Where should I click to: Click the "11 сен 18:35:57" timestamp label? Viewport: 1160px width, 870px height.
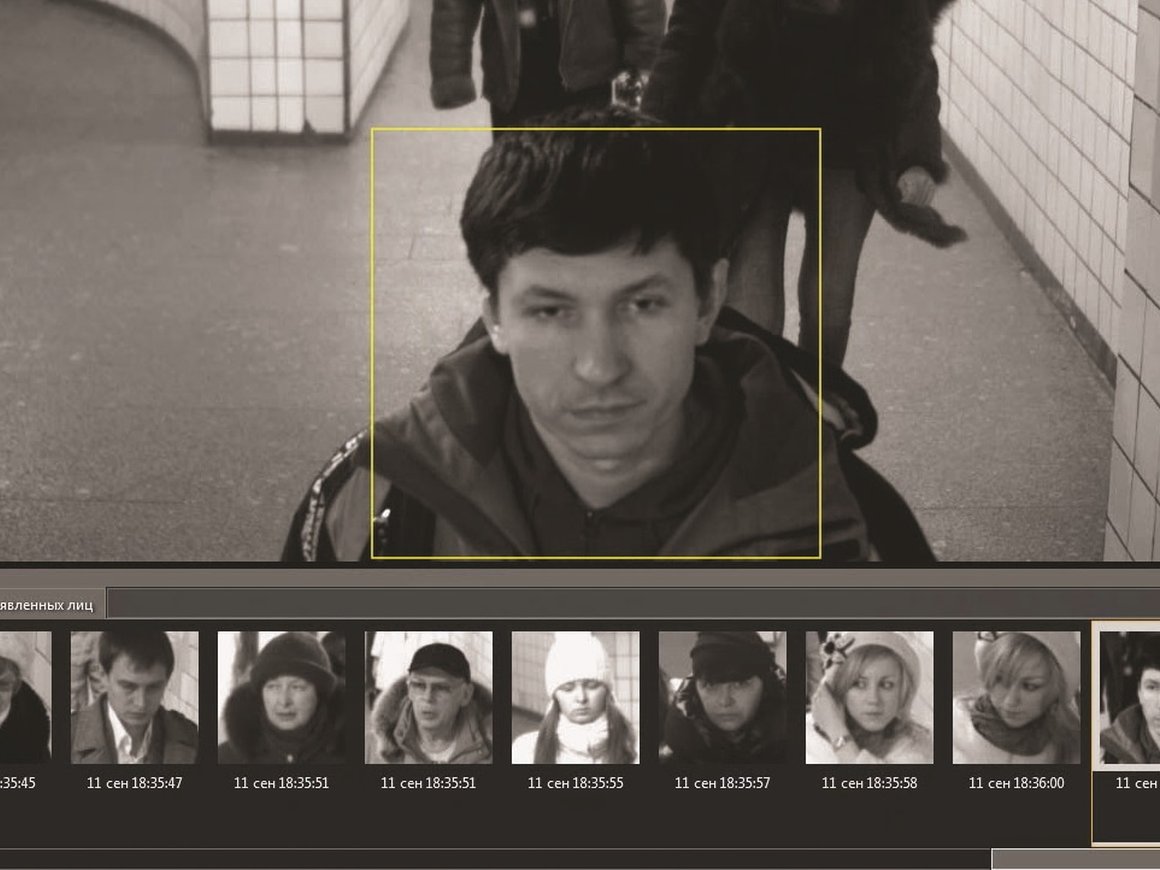[722, 783]
